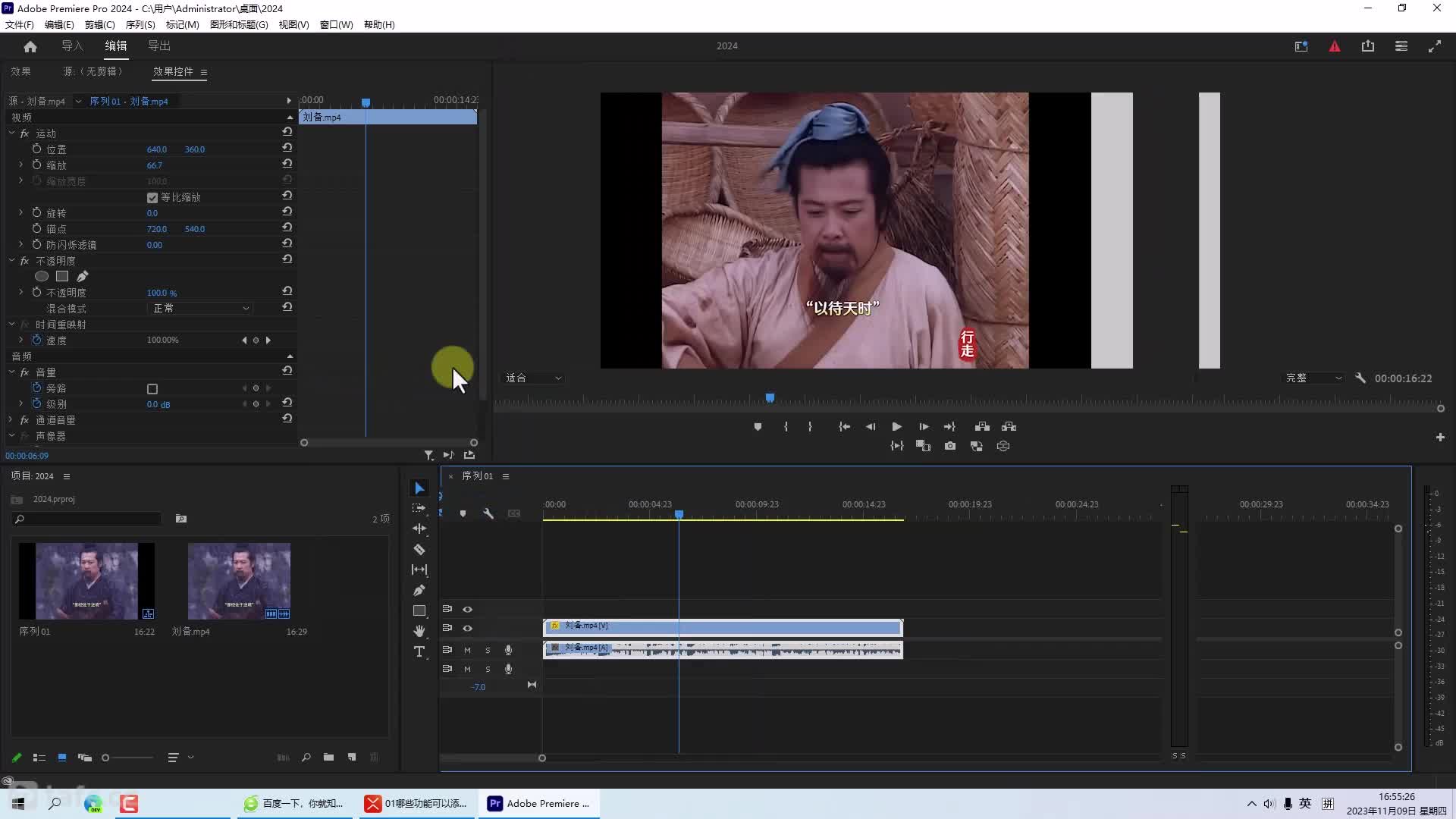The height and width of the screenshot is (819, 1456).
Task: Select 序列 01 thumbnail in Project panel
Action: pyautogui.click(x=86, y=581)
